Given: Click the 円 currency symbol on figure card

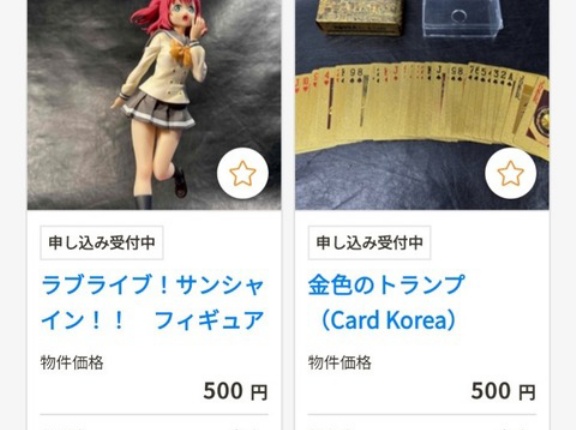Looking at the screenshot, I should click(x=259, y=392).
